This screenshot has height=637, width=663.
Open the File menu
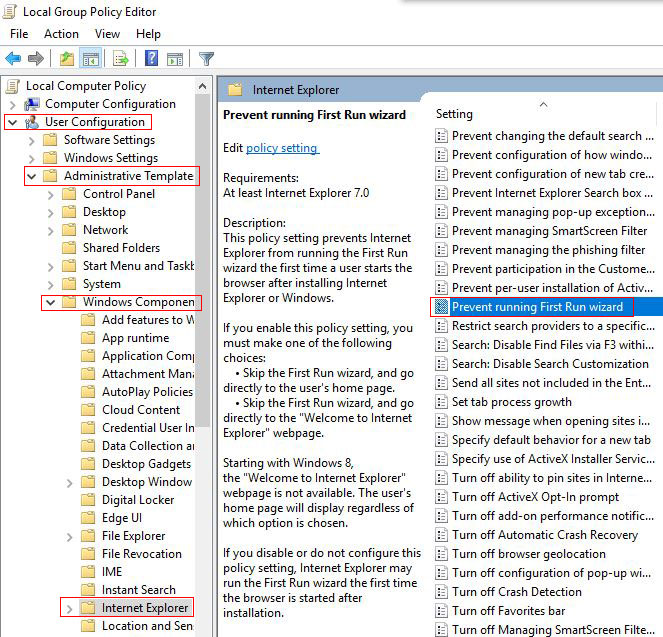(x=19, y=34)
